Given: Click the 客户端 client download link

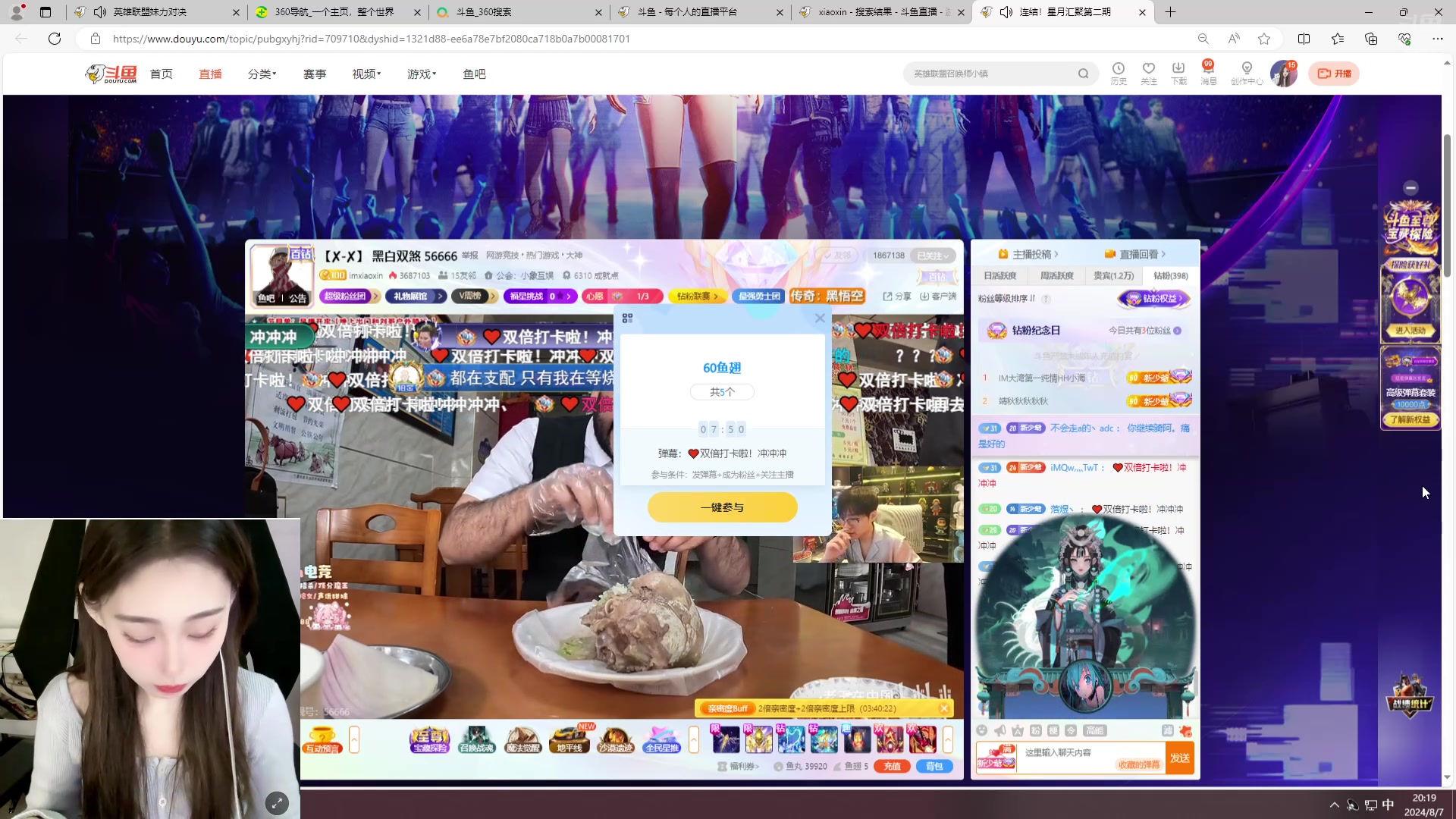Looking at the screenshot, I should tap(938, 297).
